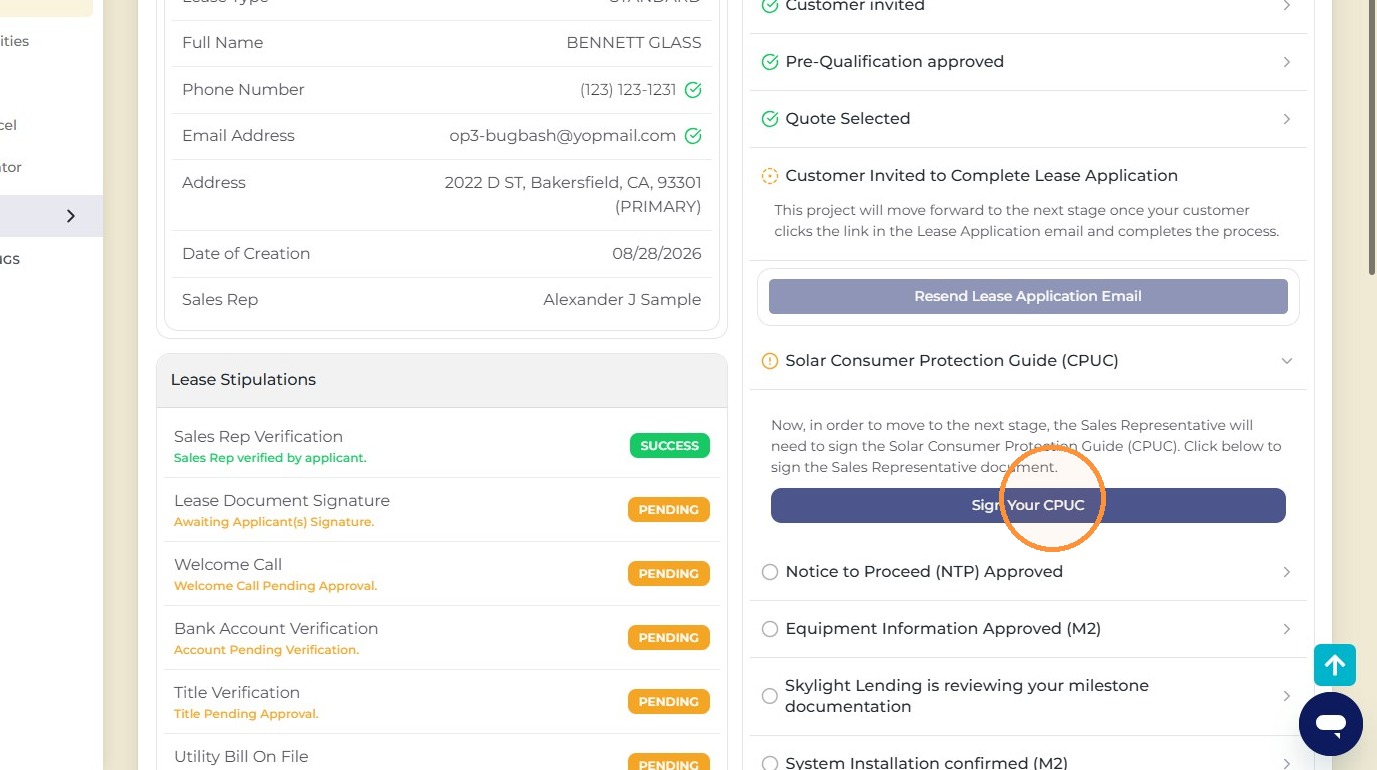Click the dotted pending icon beside Customer Invited
The width and height of the screenshot is (1377, 770).
point(770,176)
